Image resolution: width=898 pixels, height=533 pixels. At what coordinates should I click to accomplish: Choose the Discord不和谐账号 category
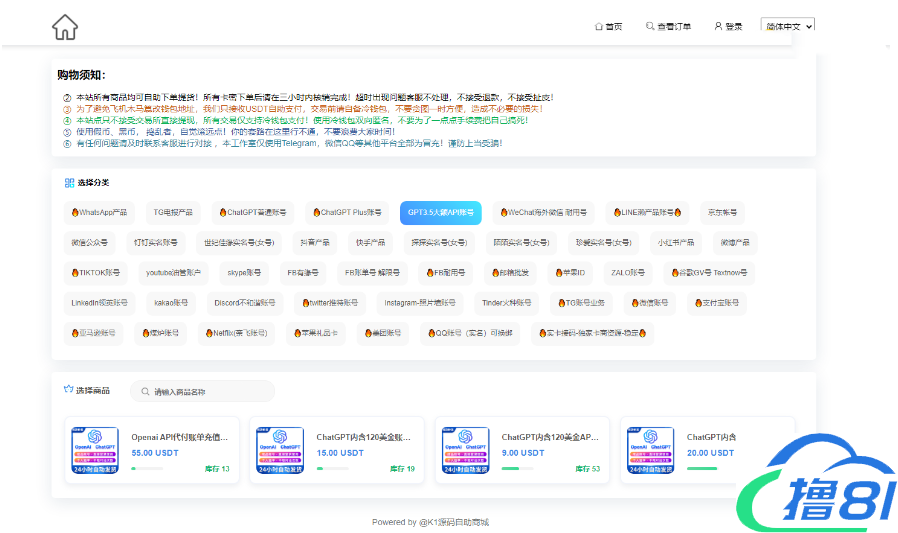[x=244, y=302]
